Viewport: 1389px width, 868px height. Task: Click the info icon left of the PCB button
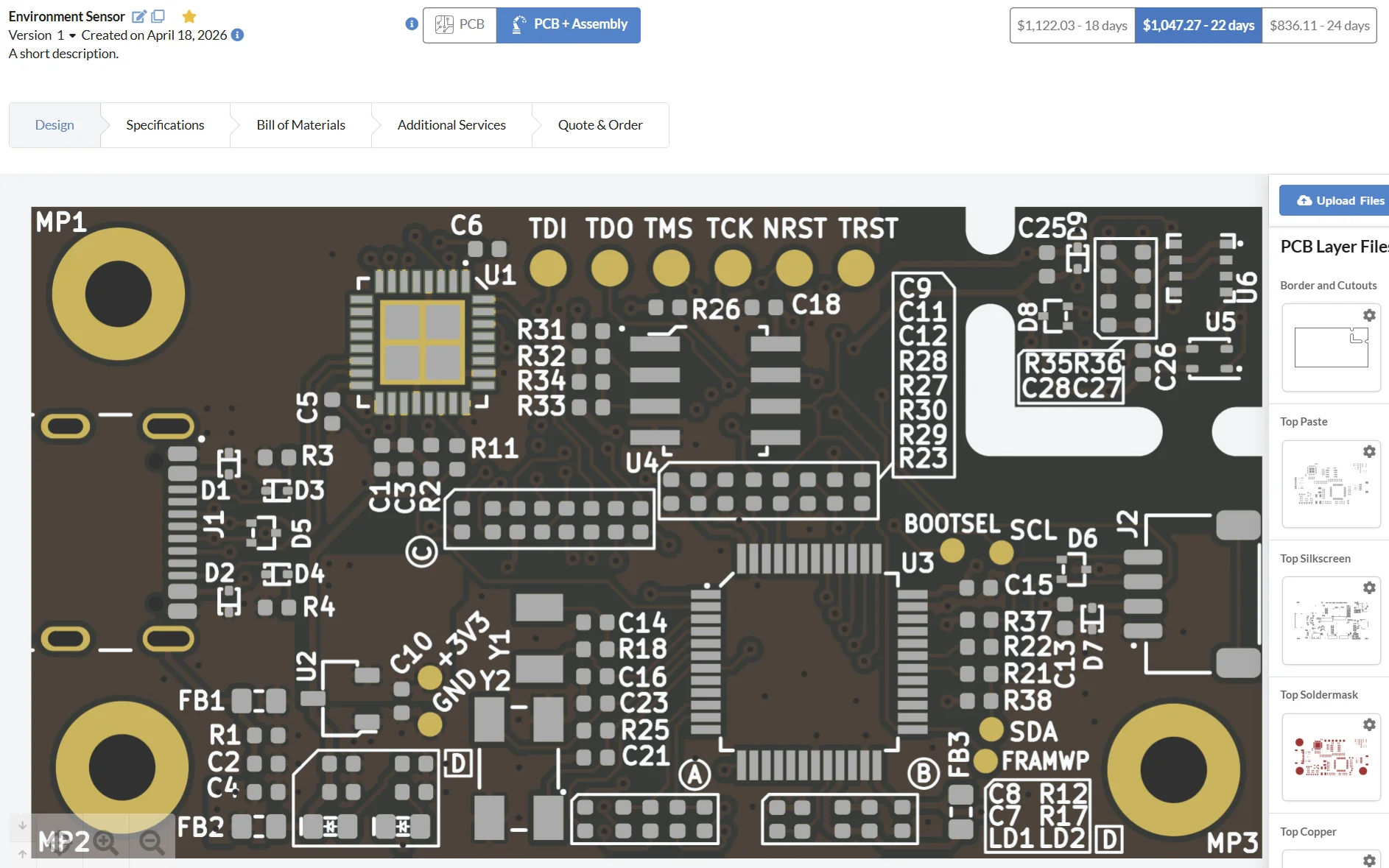click(x=412, y=24)
